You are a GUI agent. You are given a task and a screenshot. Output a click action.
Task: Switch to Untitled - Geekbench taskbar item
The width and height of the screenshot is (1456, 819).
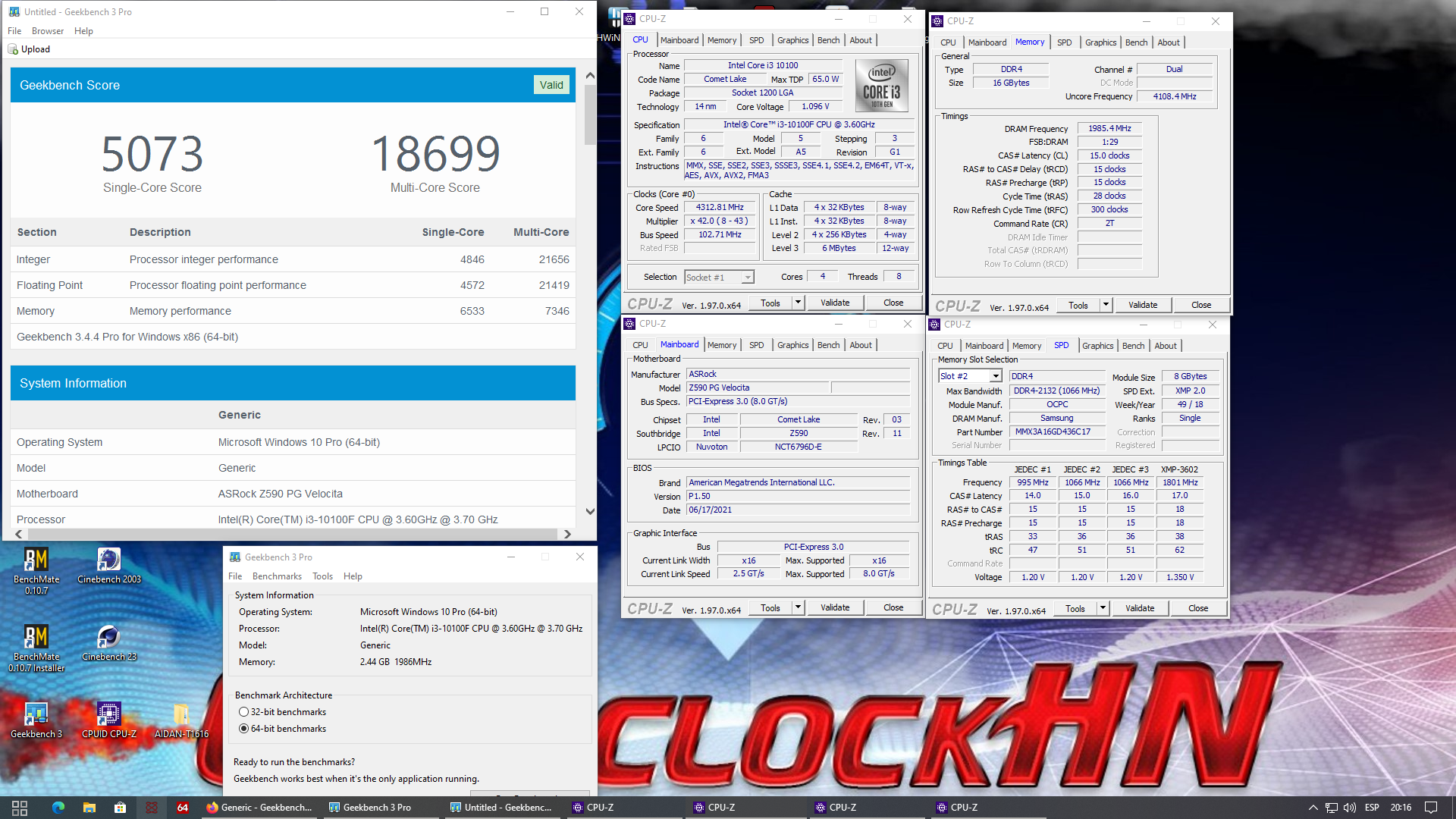tap(501, 808)
